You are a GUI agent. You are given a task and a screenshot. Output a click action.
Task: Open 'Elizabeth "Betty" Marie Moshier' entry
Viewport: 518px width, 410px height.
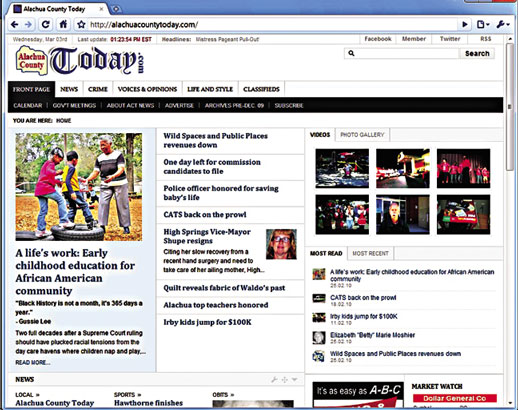tap(372, 335)
